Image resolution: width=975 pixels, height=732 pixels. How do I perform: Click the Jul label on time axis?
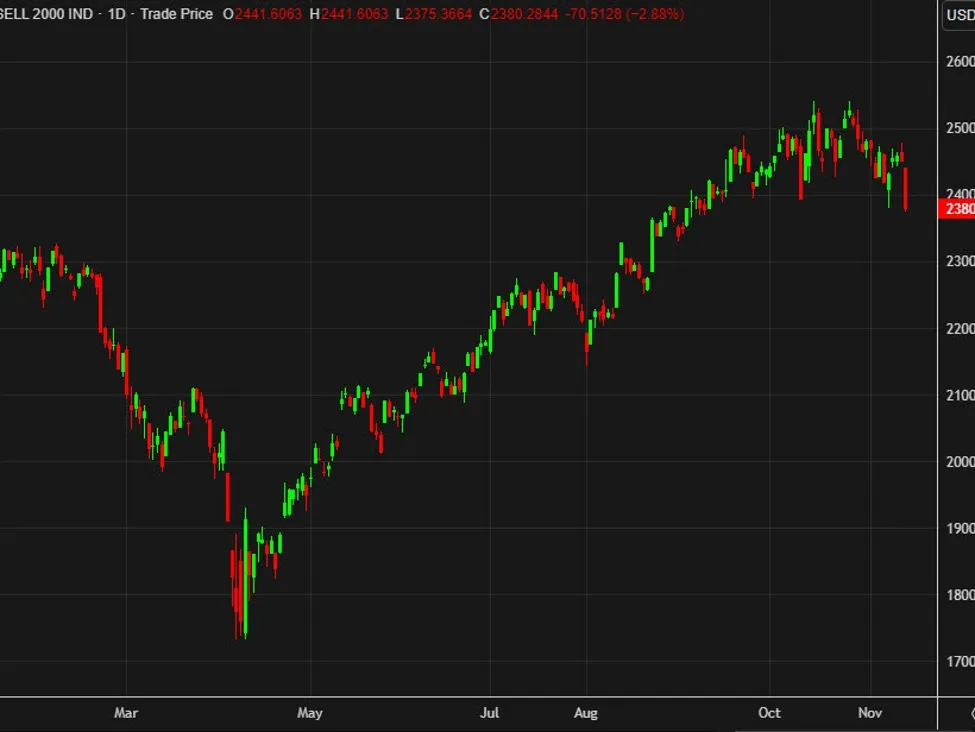point(490,713)
